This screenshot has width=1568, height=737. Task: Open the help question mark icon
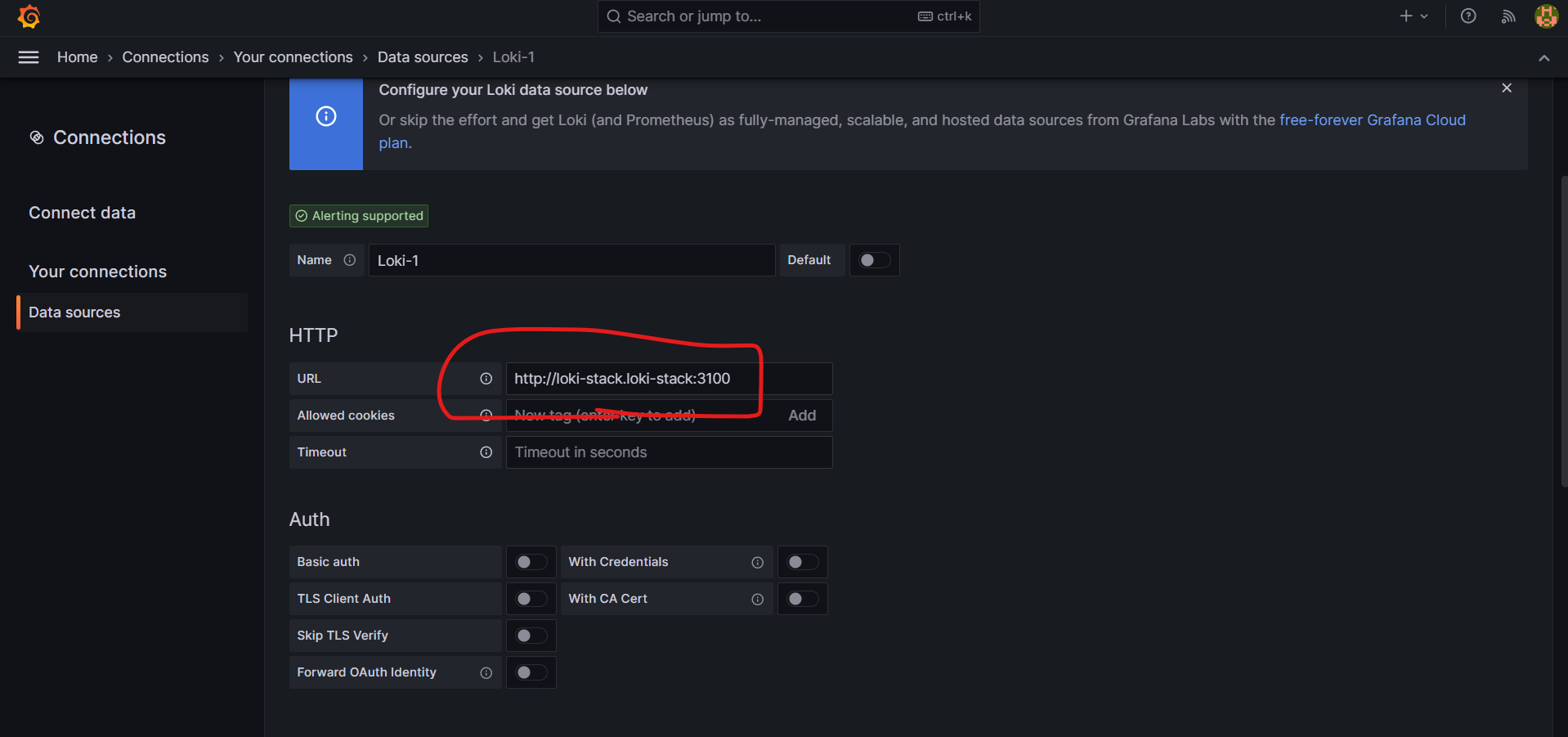pos(1468,16)
